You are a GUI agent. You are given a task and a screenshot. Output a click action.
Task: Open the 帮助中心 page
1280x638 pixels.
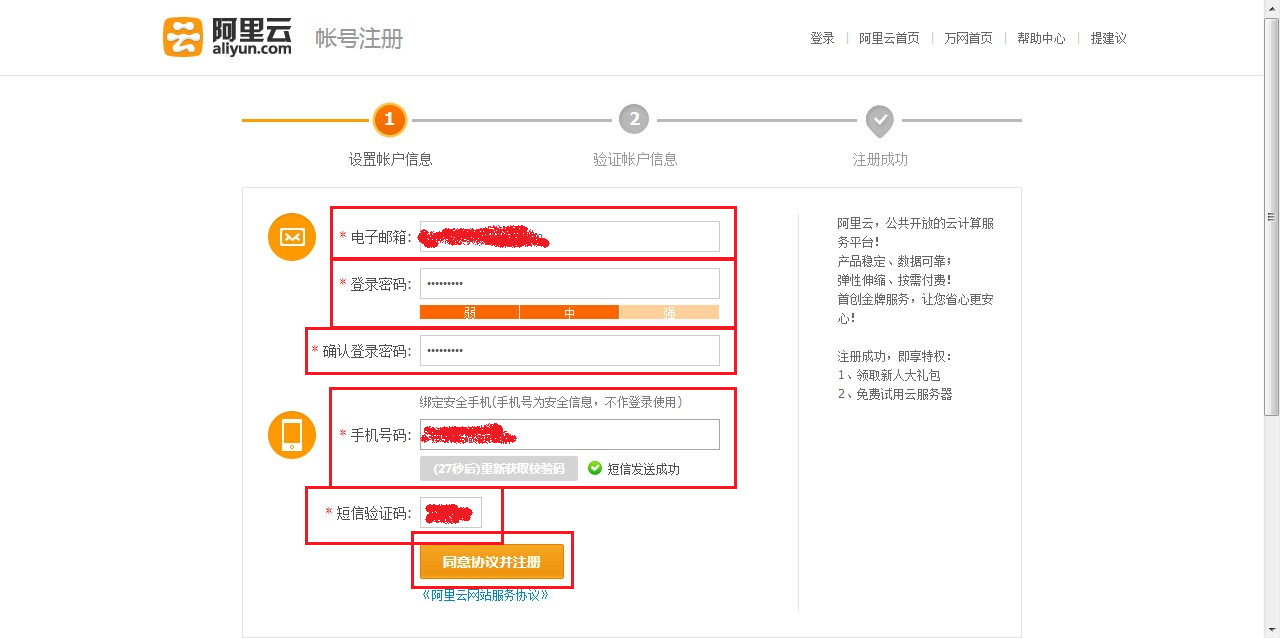pyautogui.click(x=1040, y=37)
